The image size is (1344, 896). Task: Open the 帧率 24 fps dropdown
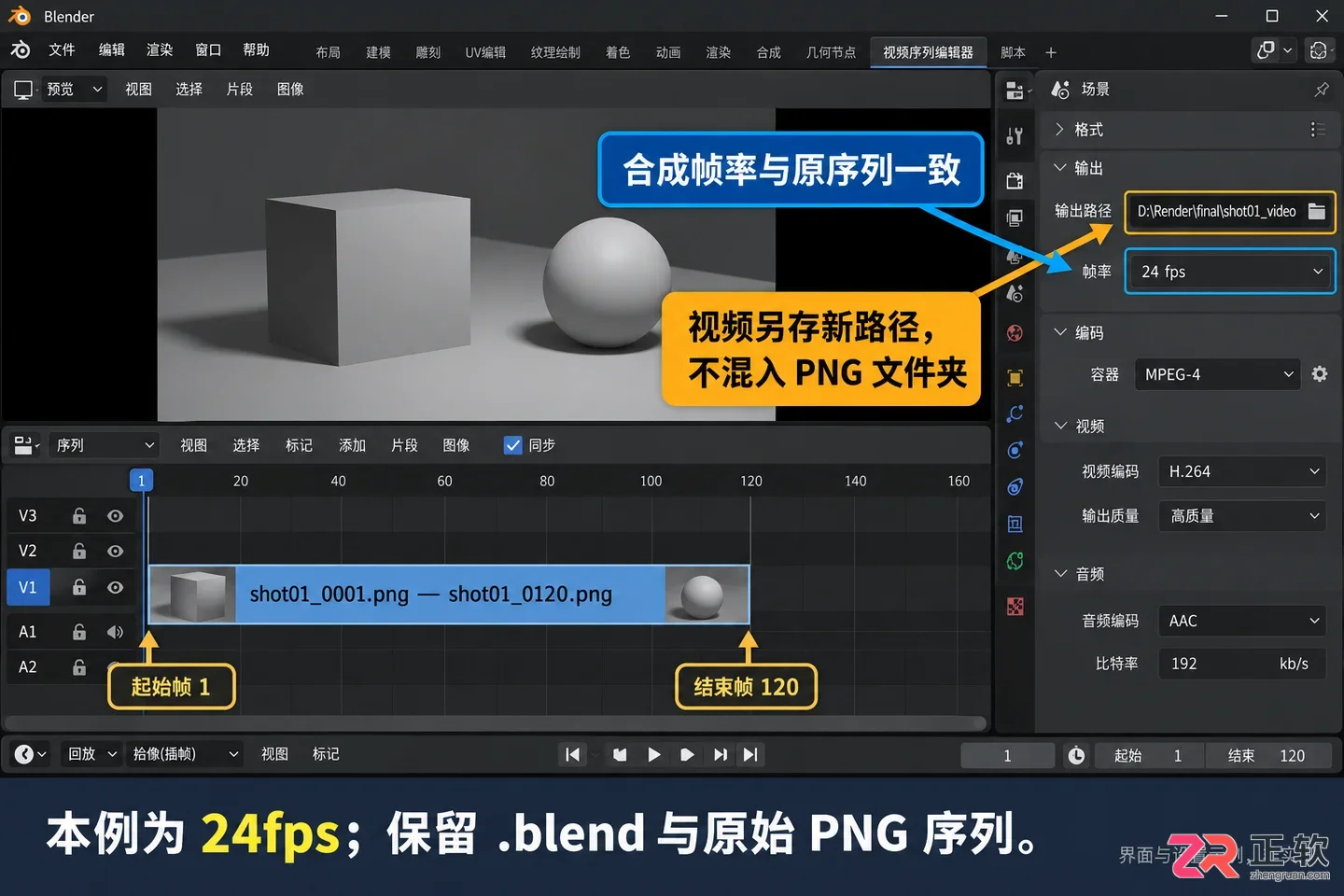coord(1230,272)
